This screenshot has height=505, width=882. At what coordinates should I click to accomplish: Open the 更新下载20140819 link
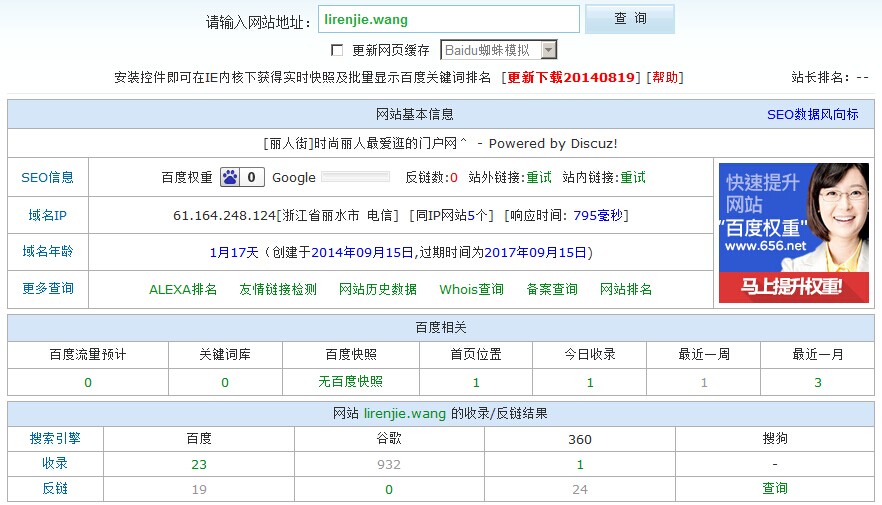click(571, 77)
